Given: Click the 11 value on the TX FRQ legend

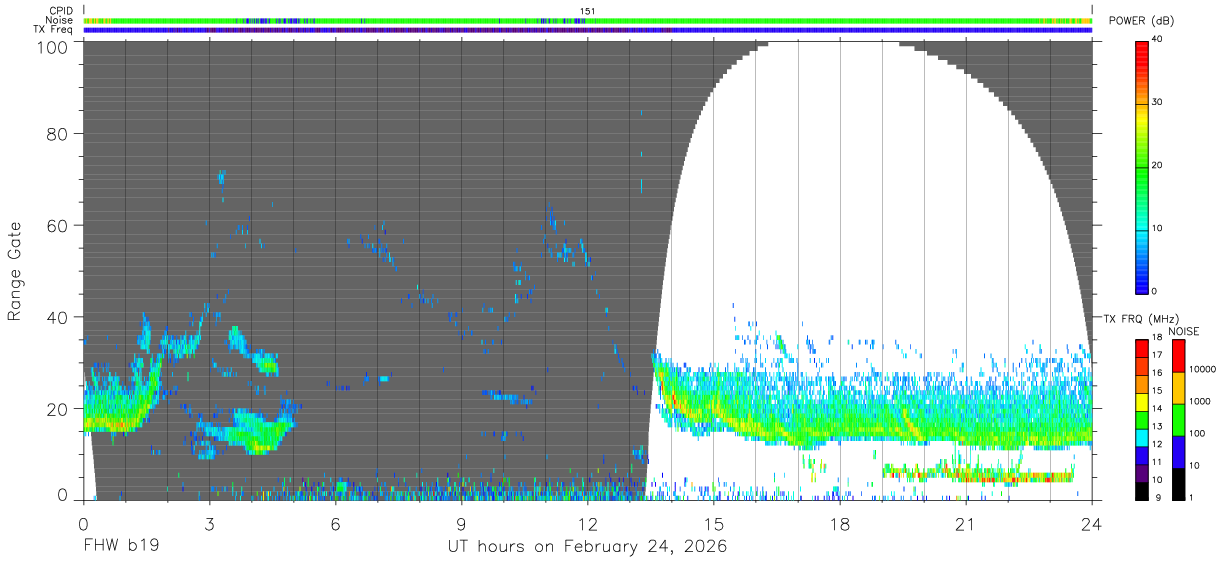Looking at the screenshot, I should pyautogui.click(x=1158, y=462).
